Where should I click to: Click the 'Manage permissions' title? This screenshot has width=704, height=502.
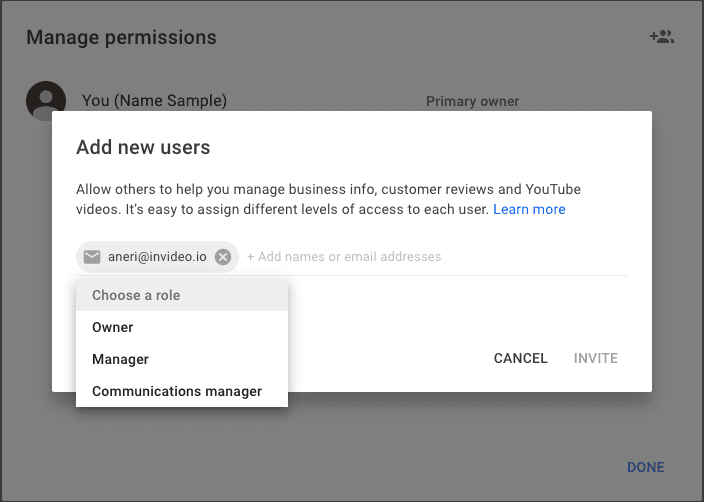point(121,38)
